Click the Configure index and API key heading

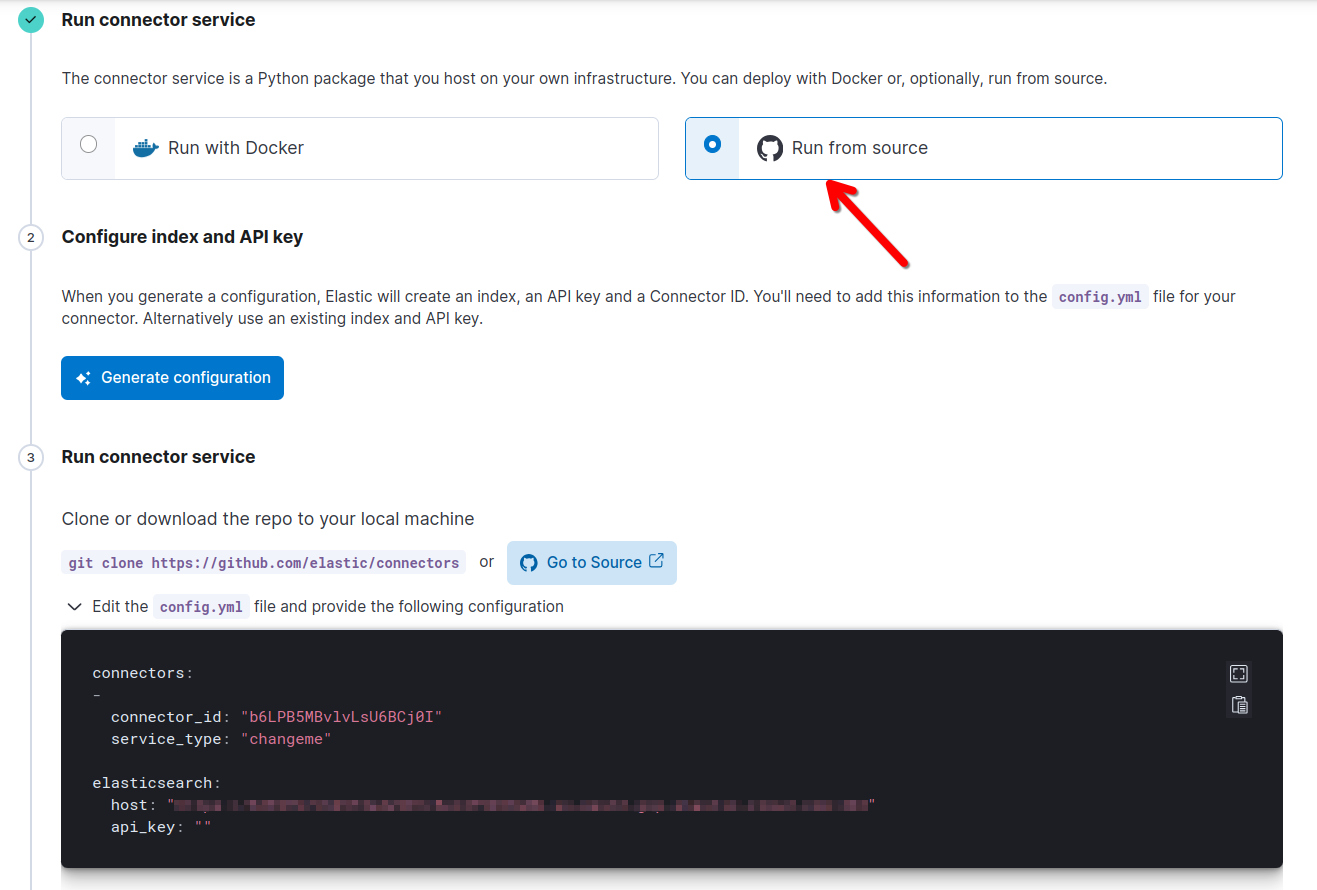pyautogui.click(x=182, y=237)
